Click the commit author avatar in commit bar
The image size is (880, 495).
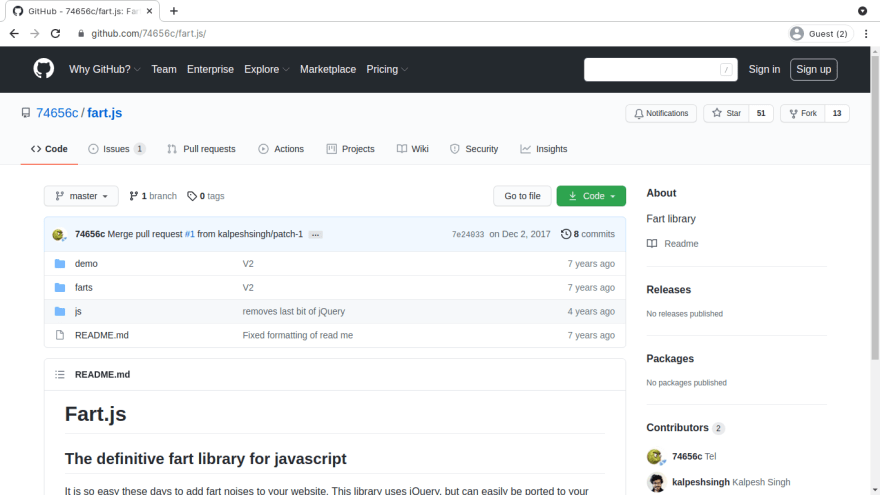(58, 235)
